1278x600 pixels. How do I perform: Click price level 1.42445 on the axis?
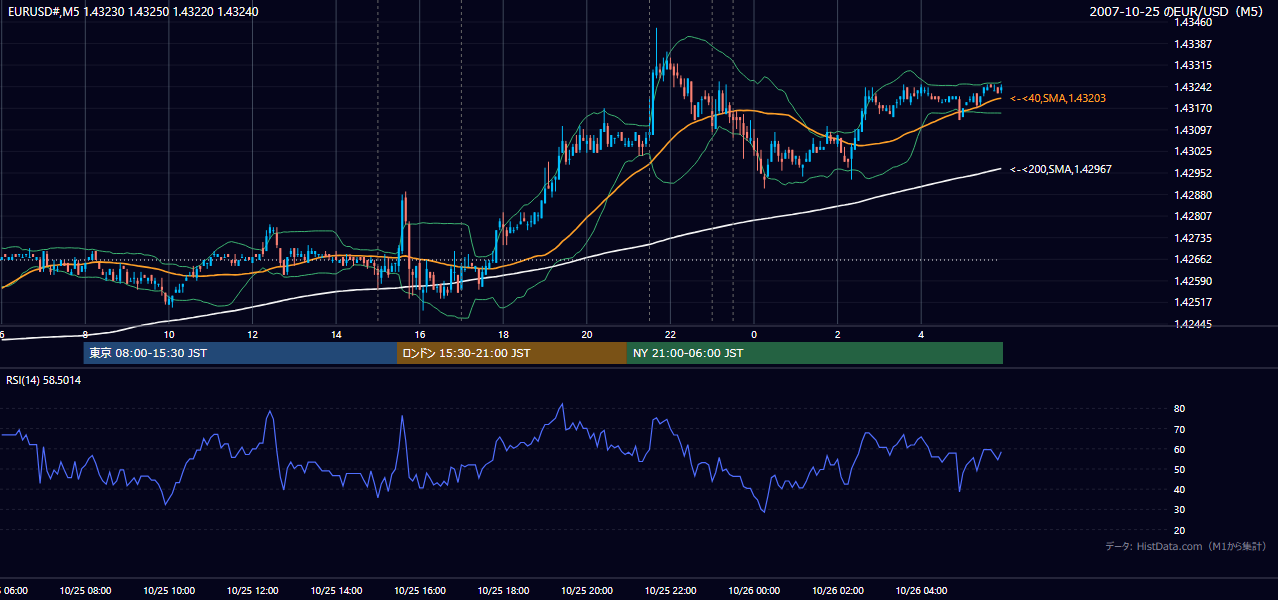tap(1193, 324)
